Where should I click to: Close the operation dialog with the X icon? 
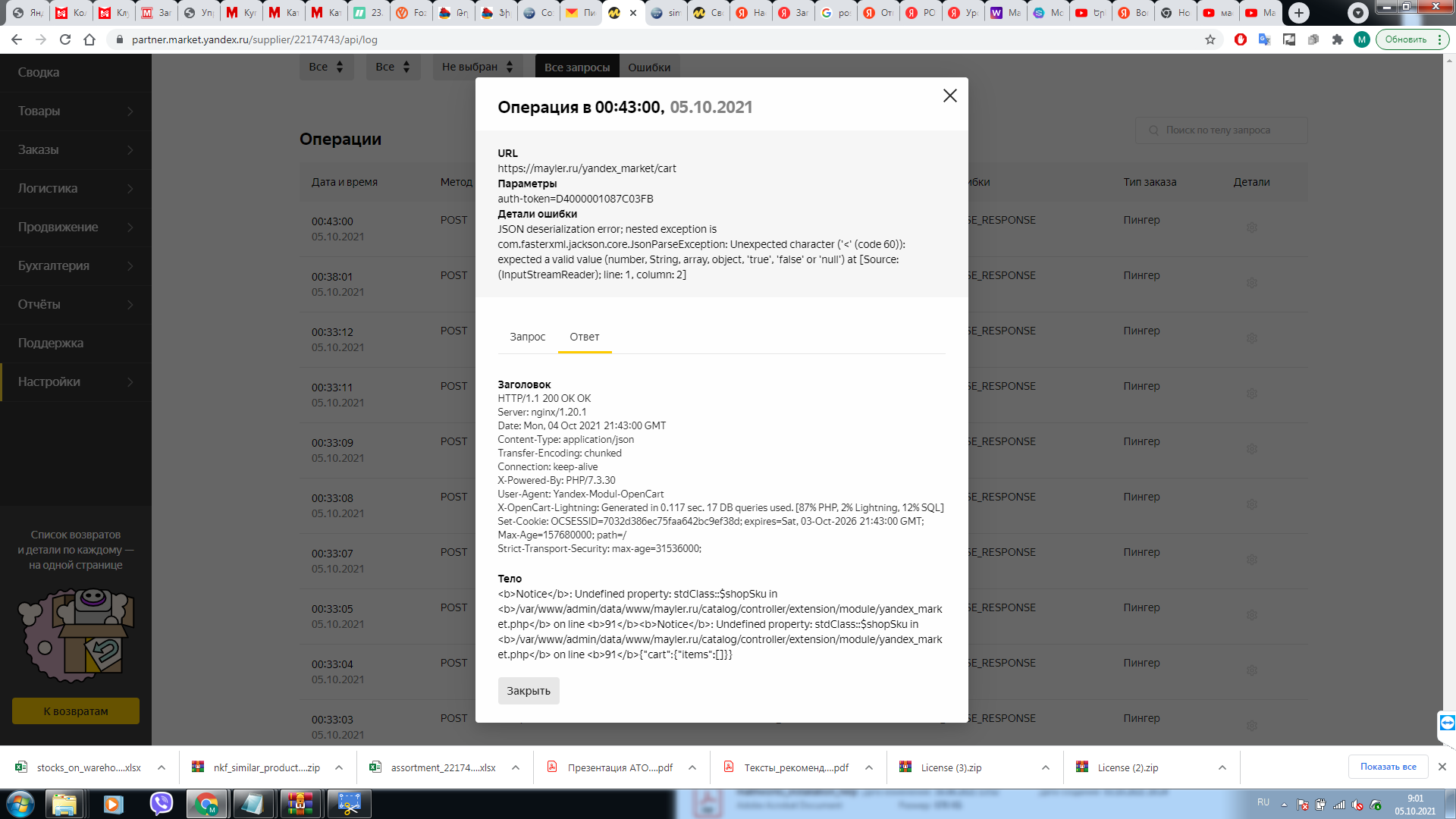(949, 96)
